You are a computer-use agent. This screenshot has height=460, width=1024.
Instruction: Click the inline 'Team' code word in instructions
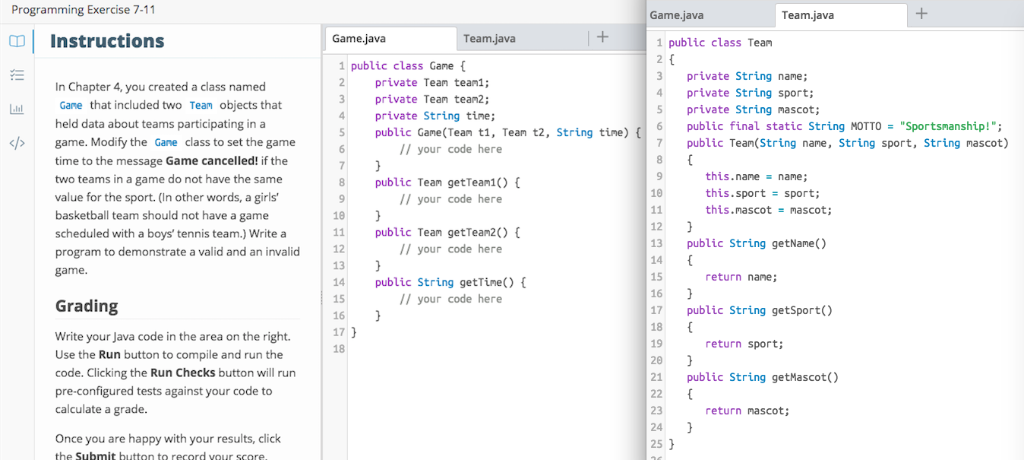200,105
